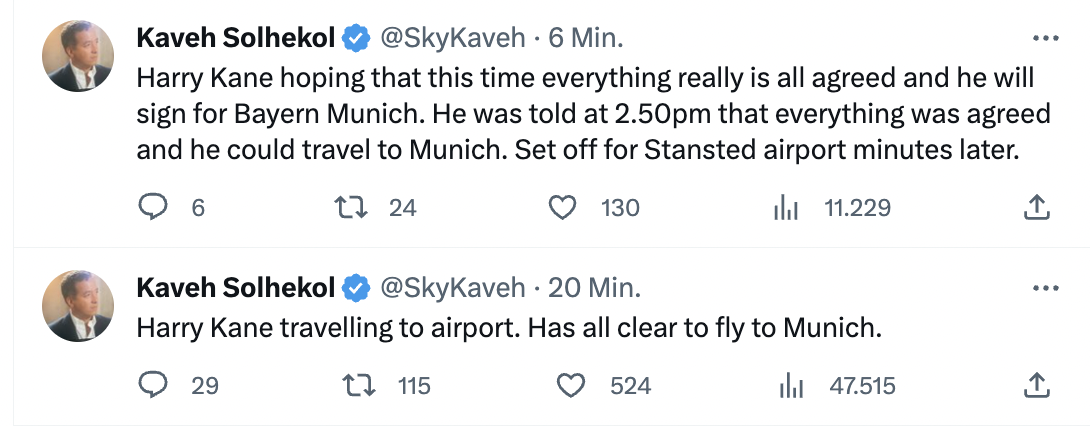1090x426 pixels.
Task: Reply to the travelling to airport tweet
Action: (x=152, y=384)
